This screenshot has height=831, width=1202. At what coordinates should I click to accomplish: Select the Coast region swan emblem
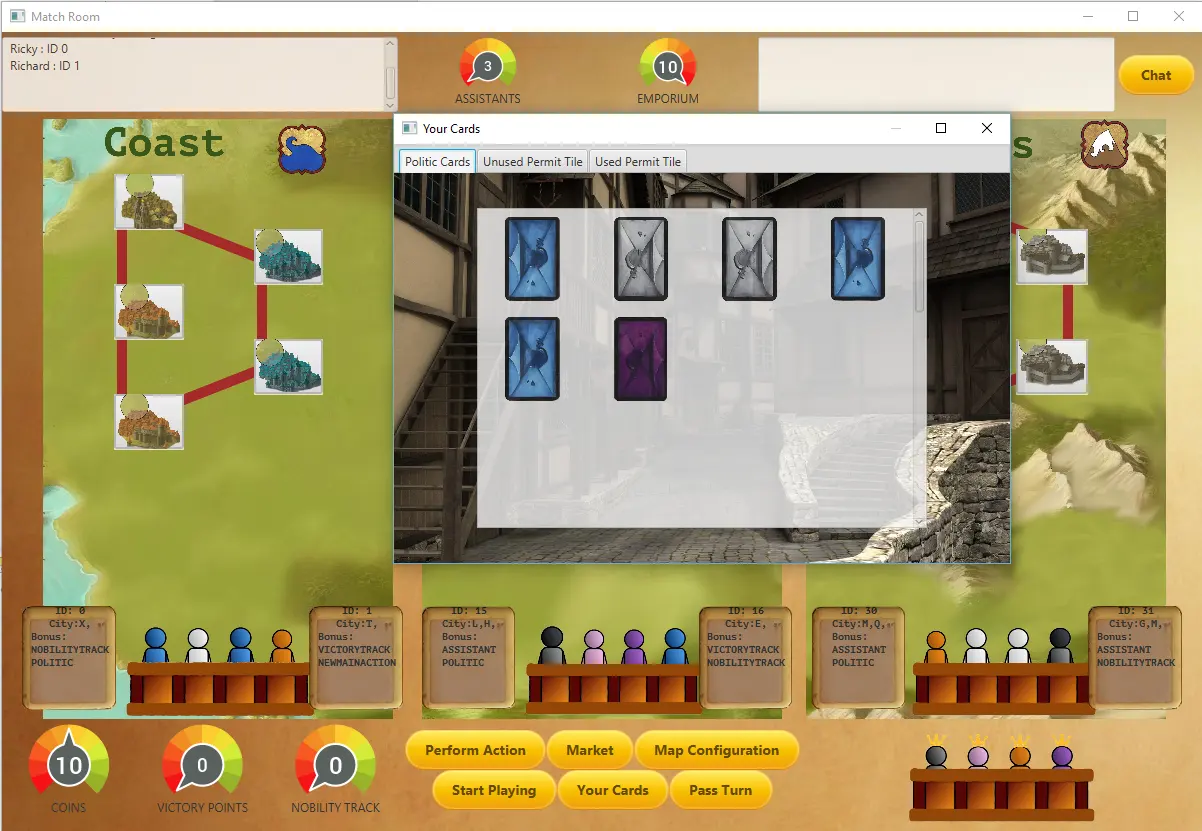tap(302, 149)
